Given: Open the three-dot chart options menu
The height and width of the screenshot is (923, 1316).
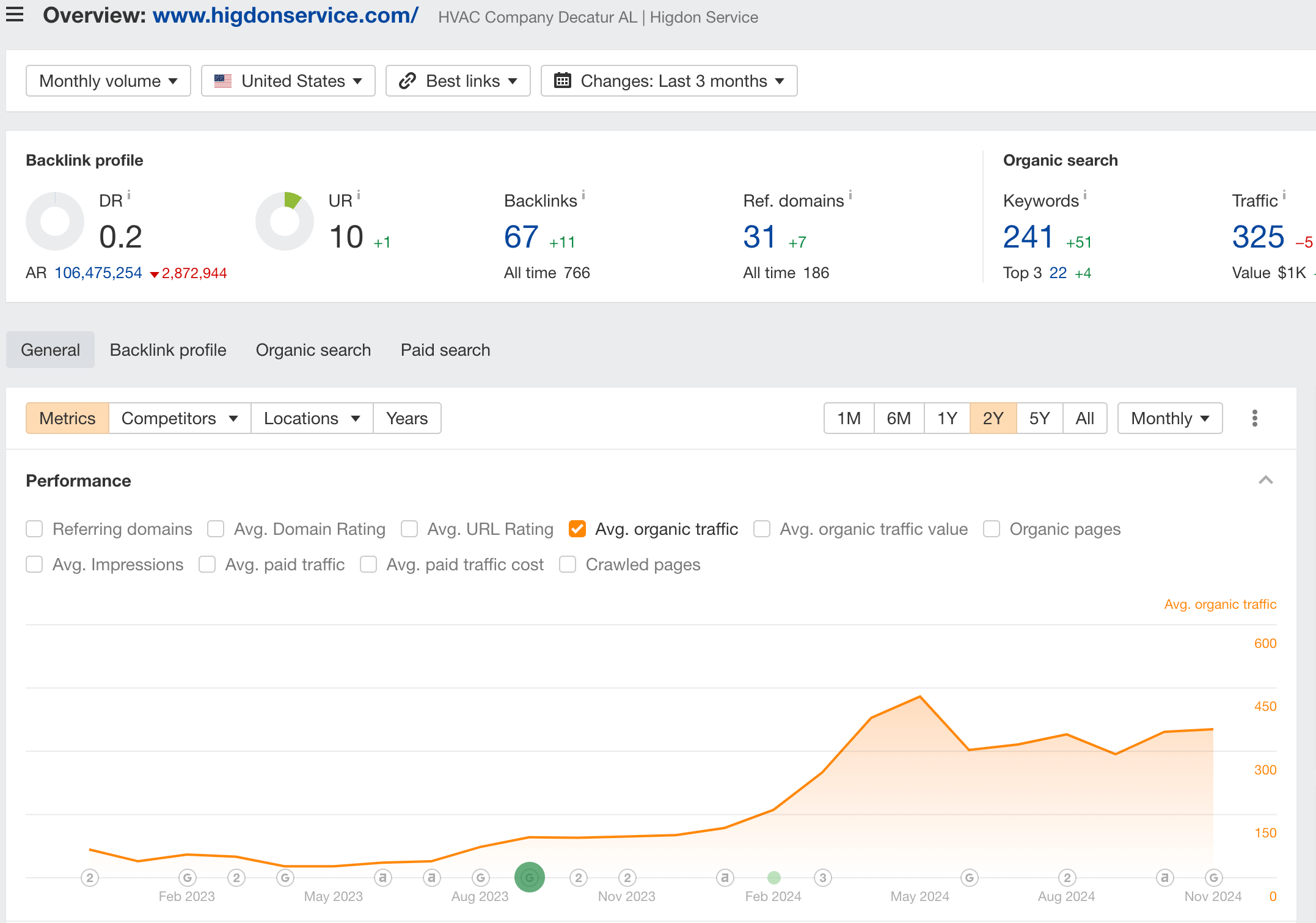Looking at the screenshot, I should pos(1255,418).
